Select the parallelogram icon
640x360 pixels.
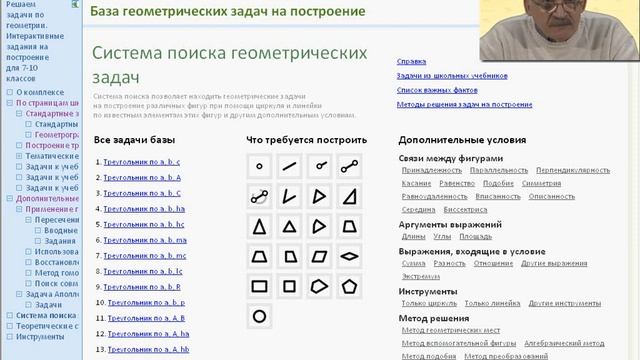(x=319, y=256)
